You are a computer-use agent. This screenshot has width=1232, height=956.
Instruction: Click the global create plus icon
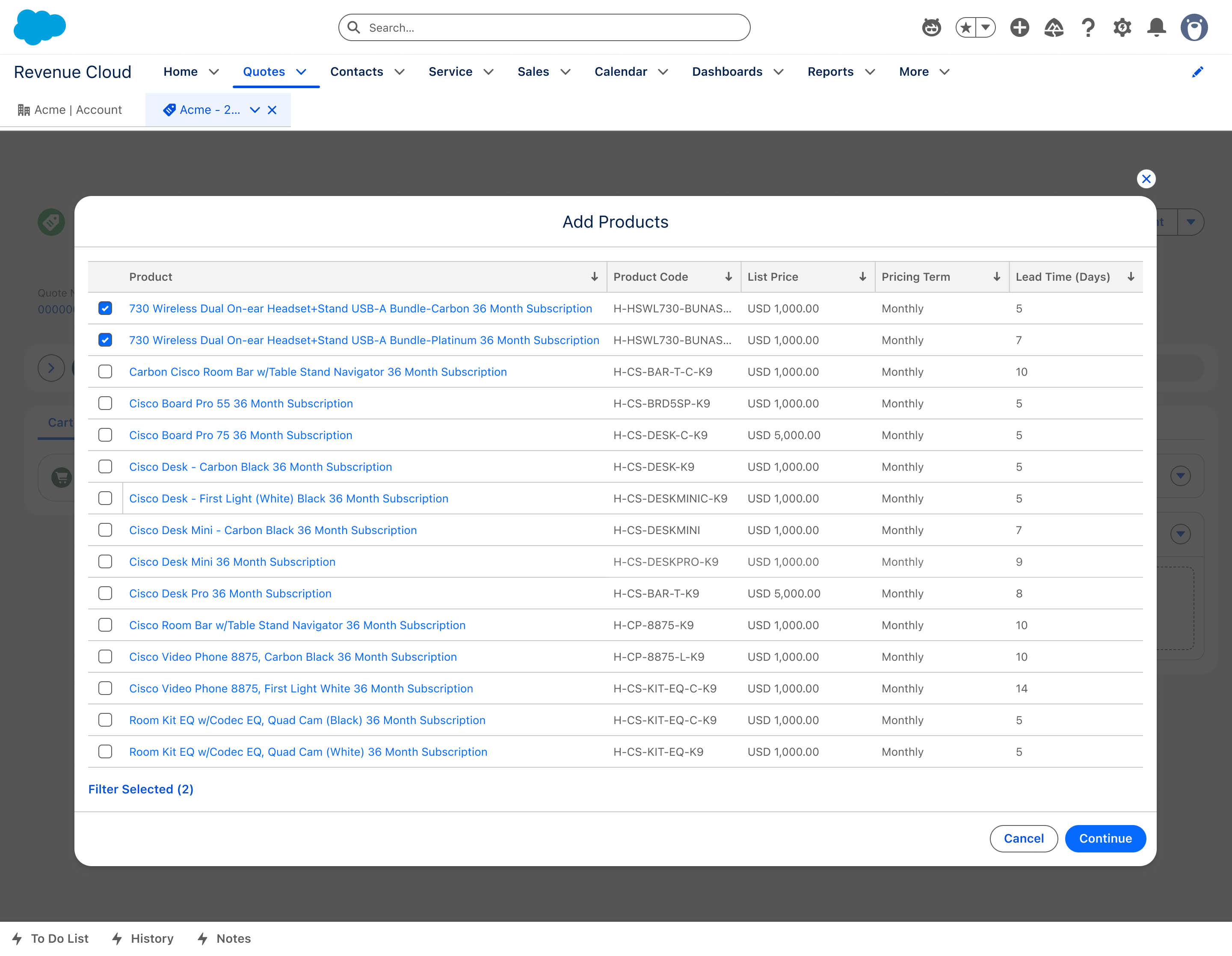pos(1019,27)
